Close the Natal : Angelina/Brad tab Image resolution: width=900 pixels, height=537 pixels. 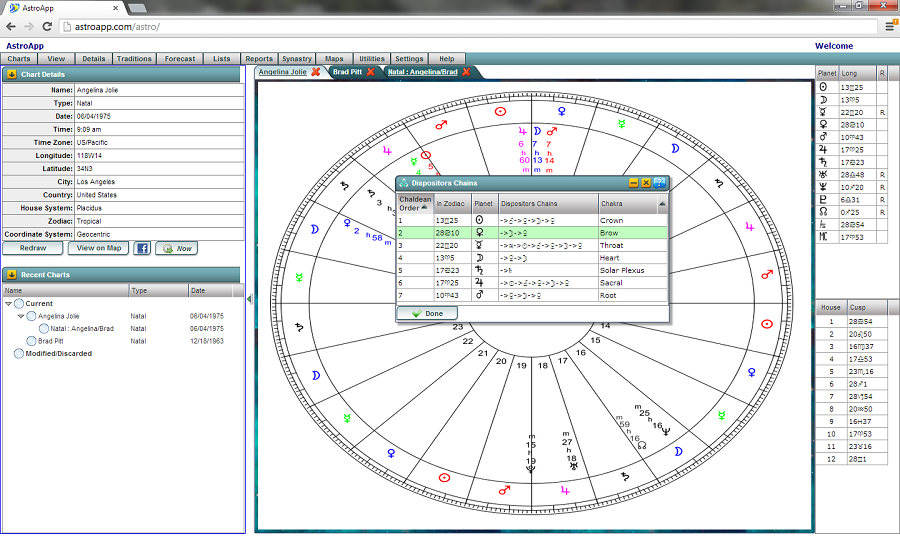[x=466, y=72]
